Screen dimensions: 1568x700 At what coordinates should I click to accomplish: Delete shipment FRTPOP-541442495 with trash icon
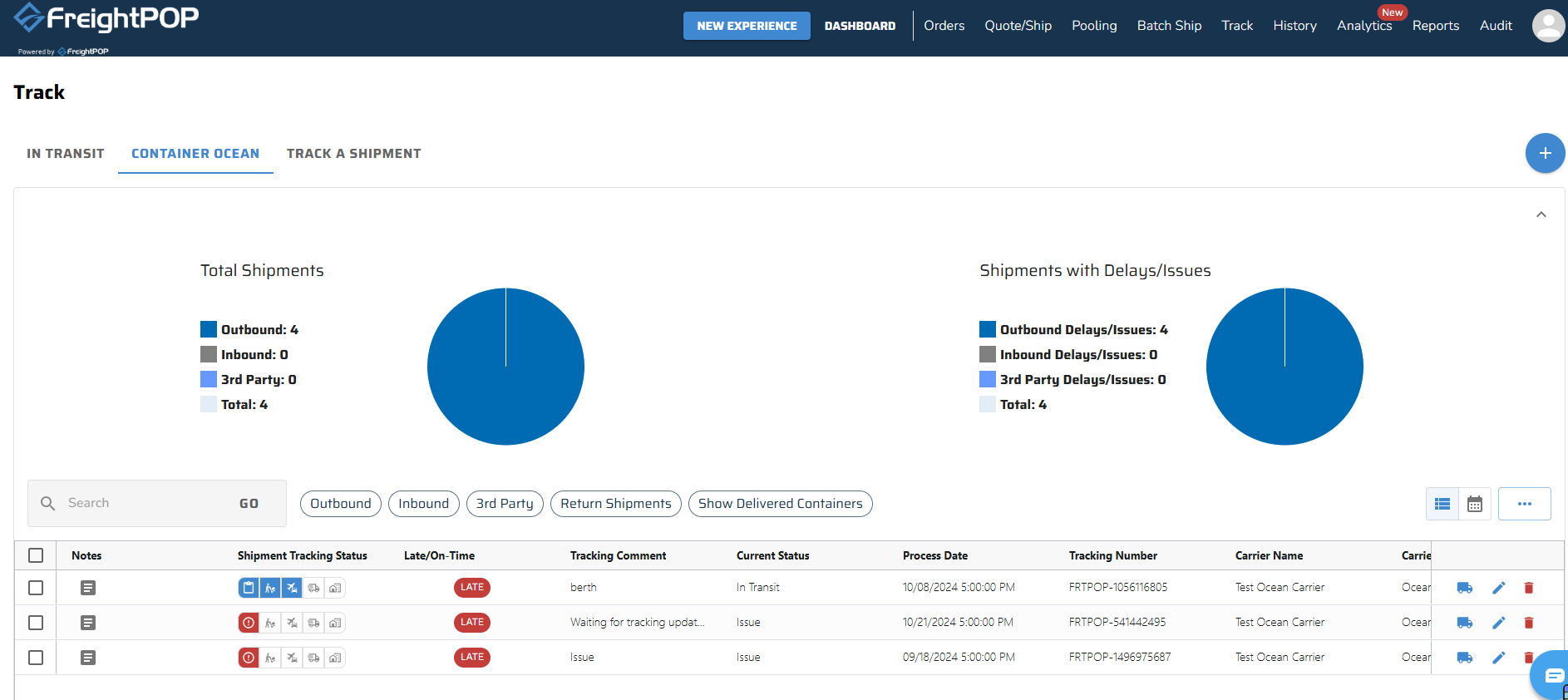1528,623
